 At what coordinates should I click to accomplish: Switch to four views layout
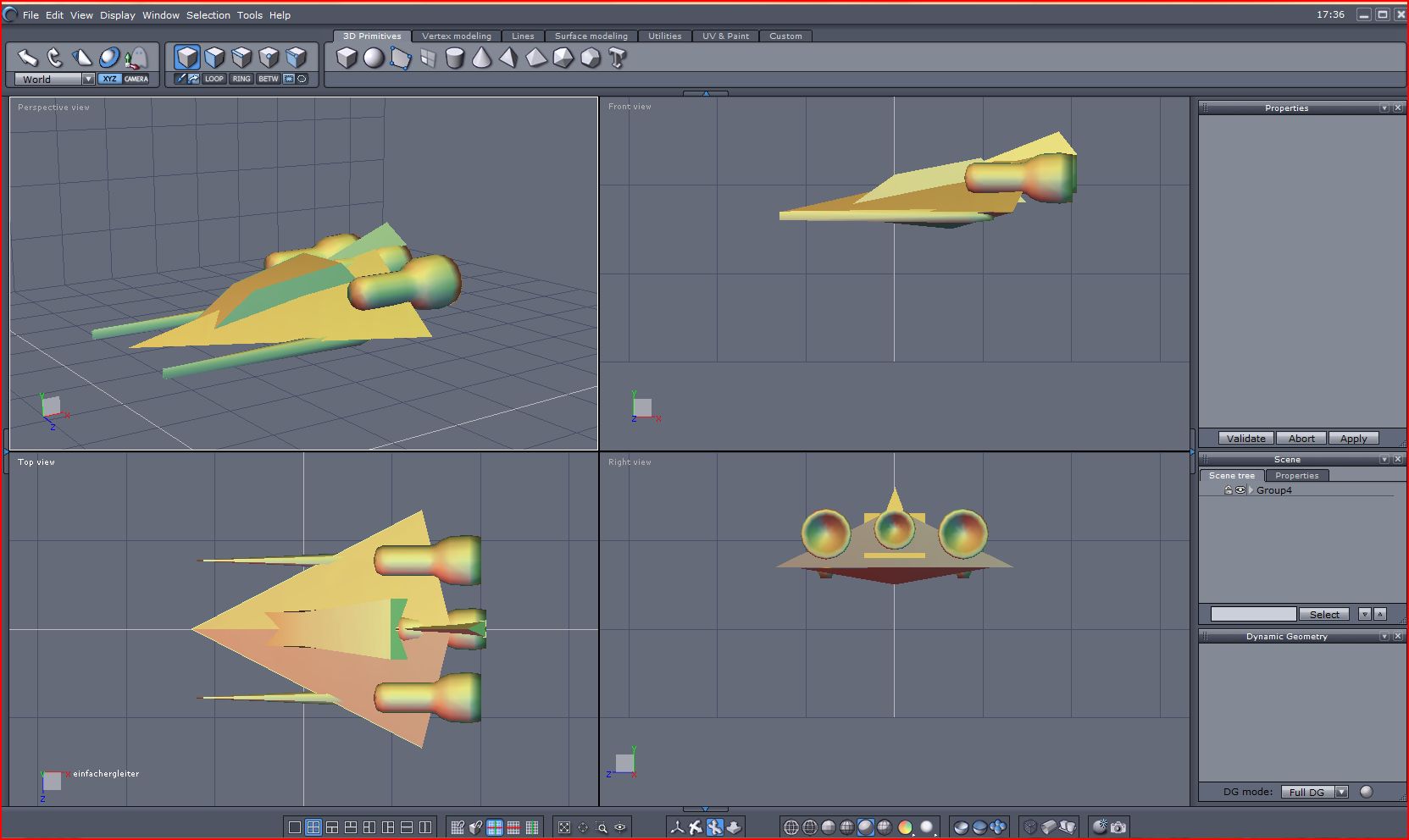point(313,827)
